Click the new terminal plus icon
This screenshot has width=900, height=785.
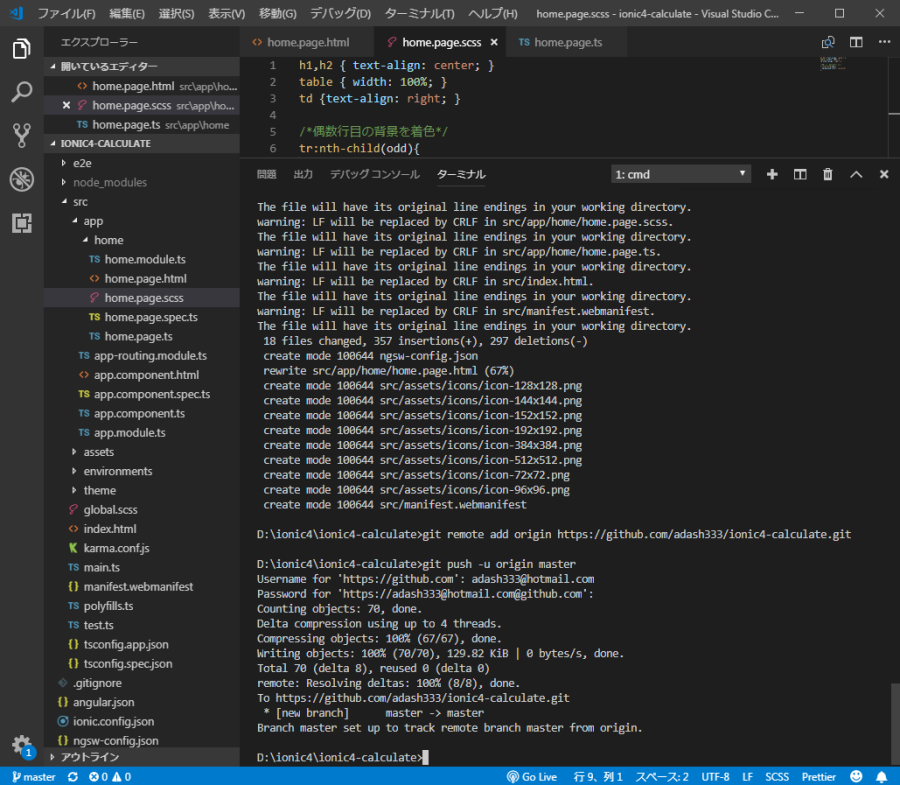pyautogui.click(x=772, y=174)
